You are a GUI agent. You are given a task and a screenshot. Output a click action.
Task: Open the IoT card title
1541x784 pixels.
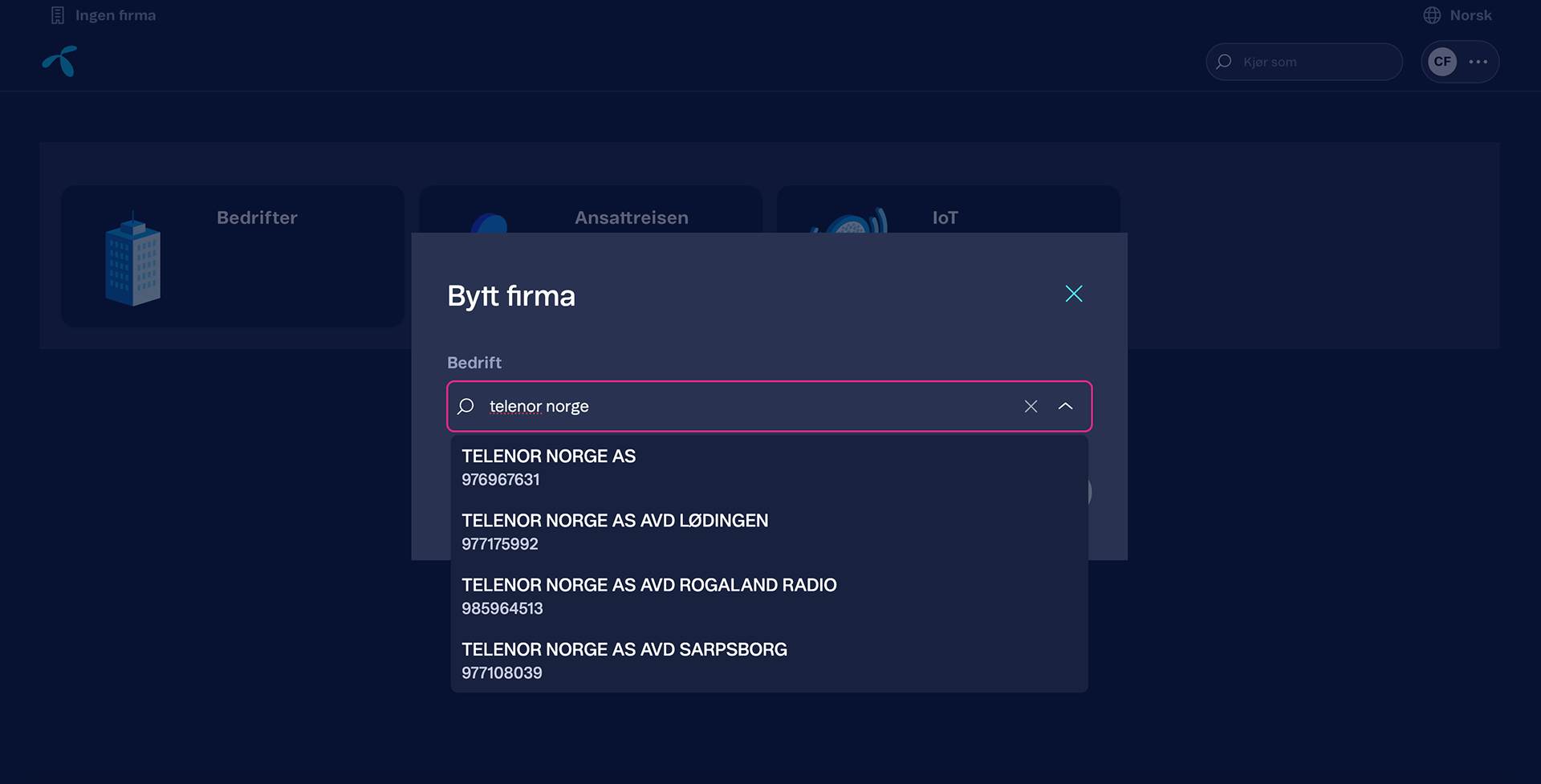[x=945, y=217]
